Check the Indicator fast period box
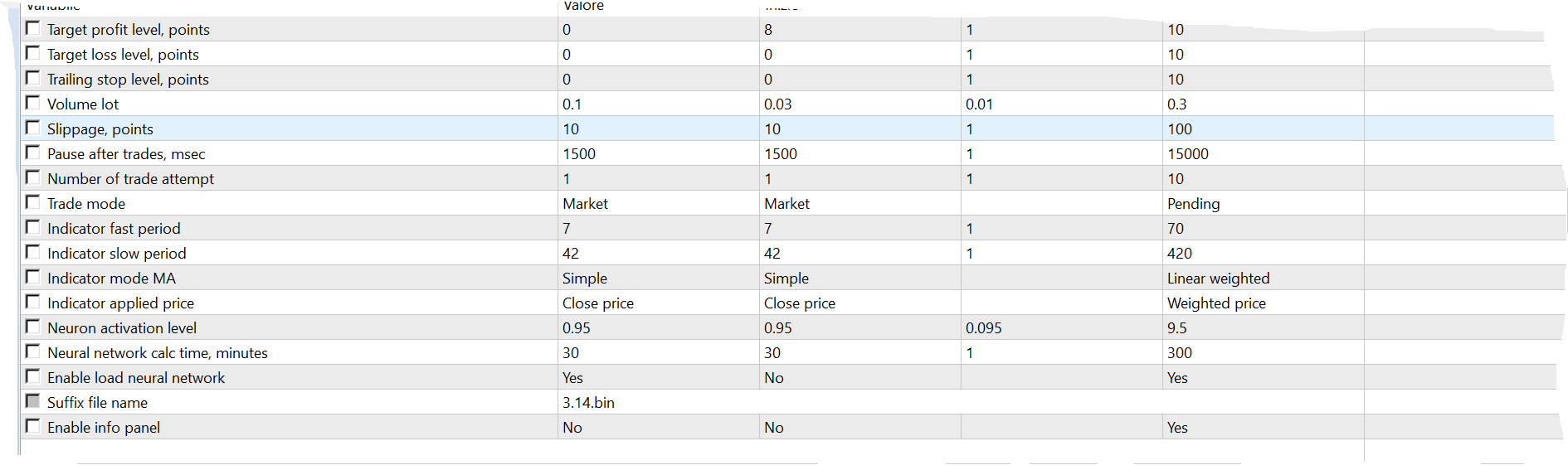 pos(33,228)
